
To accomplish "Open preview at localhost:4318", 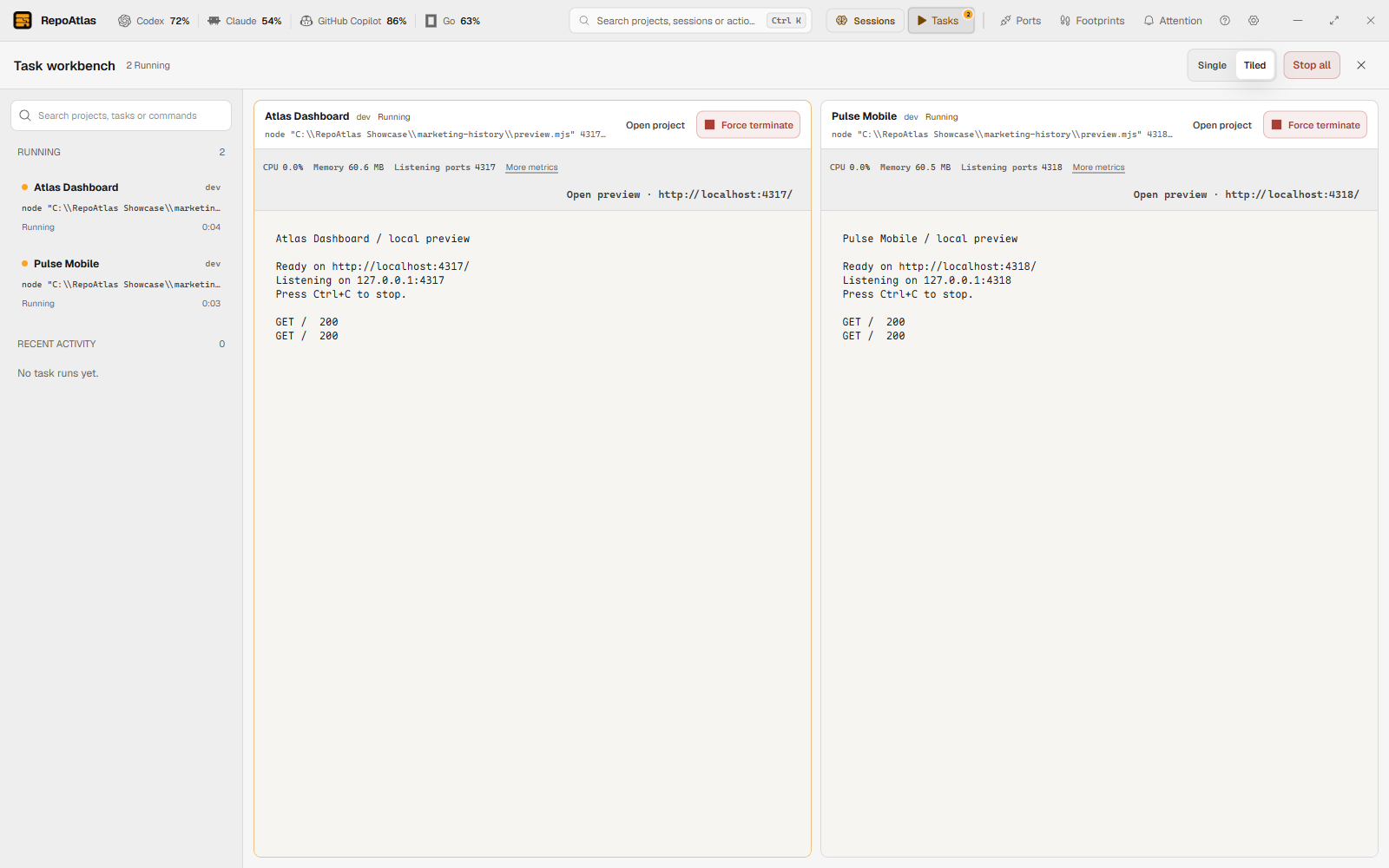I will coord(1247,194).
